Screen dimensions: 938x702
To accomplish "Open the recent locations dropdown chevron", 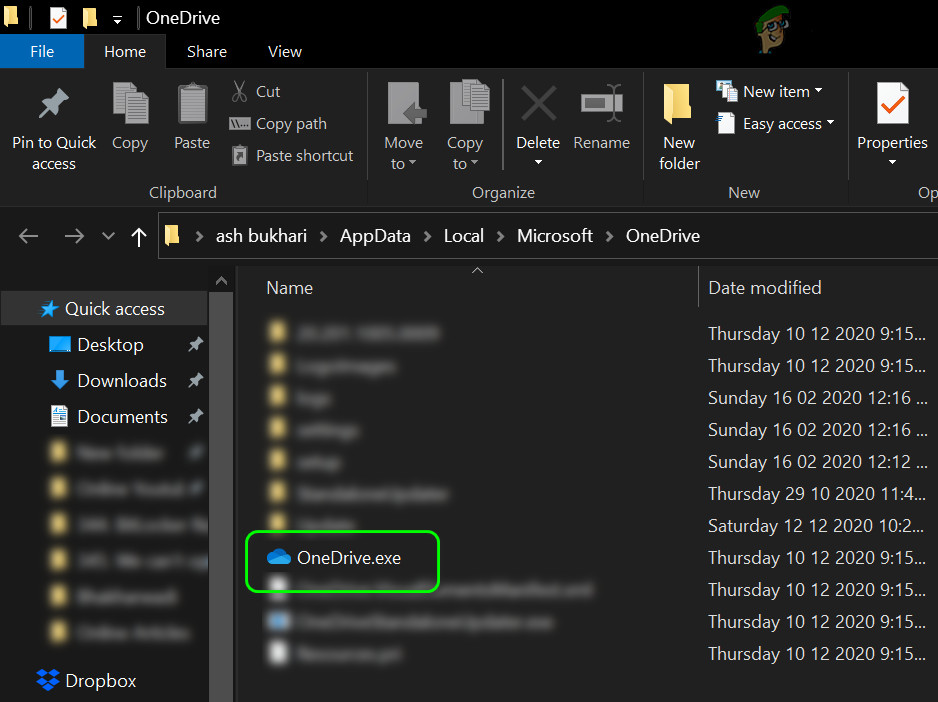I will click(108, 236).
